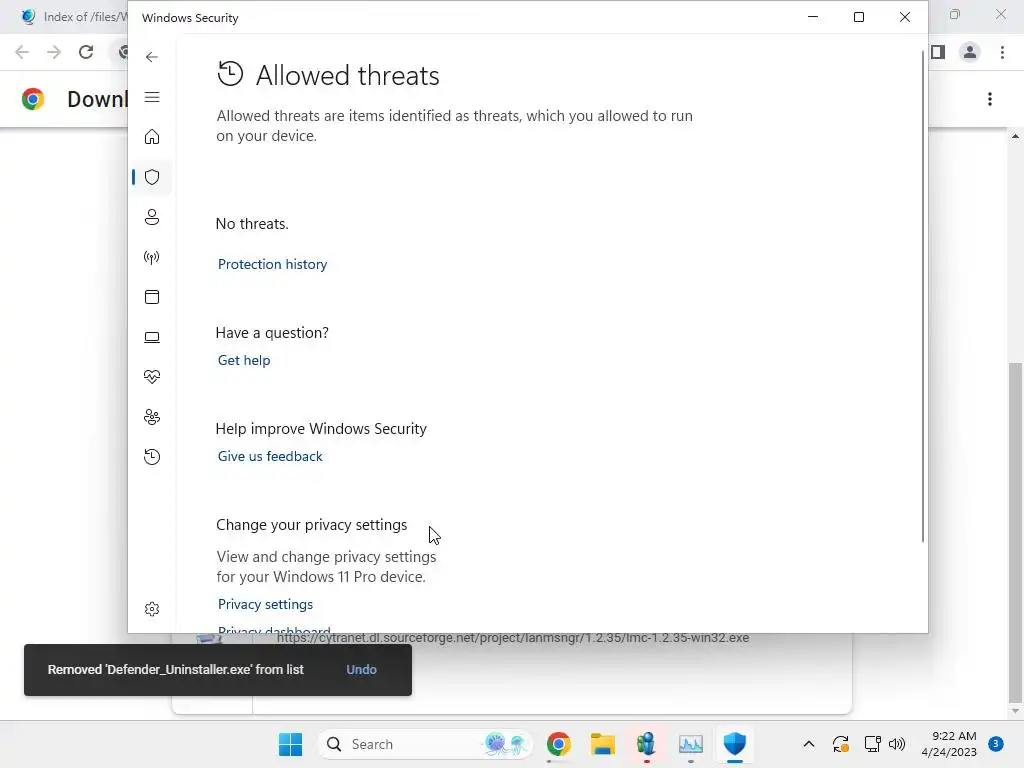Screen dimensions: 1024x768
Task: Click the volume tray icon
Action: 897,744
